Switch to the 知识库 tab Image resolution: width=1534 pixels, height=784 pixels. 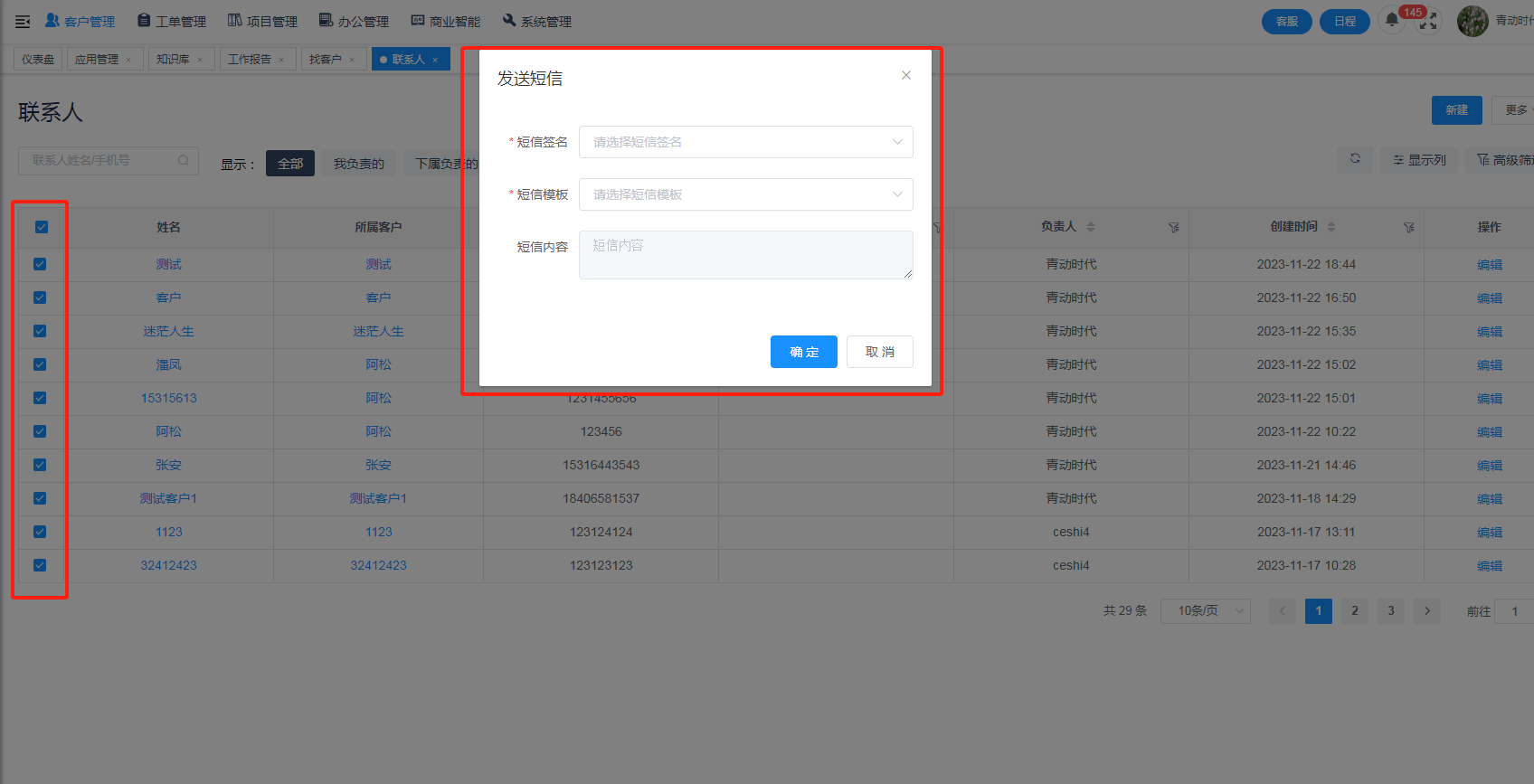pos(173,60)
